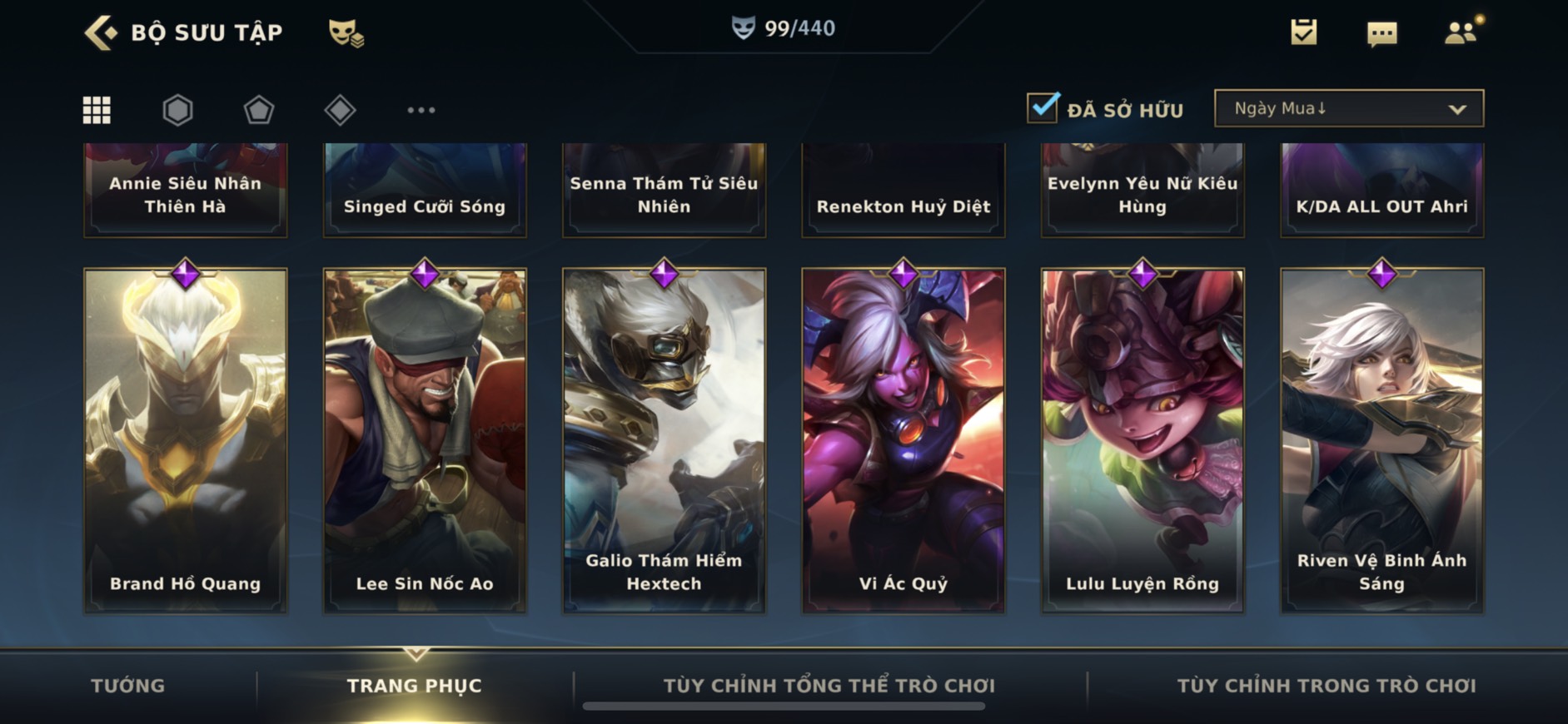Switch to the TƯỚNG tab

128,686
